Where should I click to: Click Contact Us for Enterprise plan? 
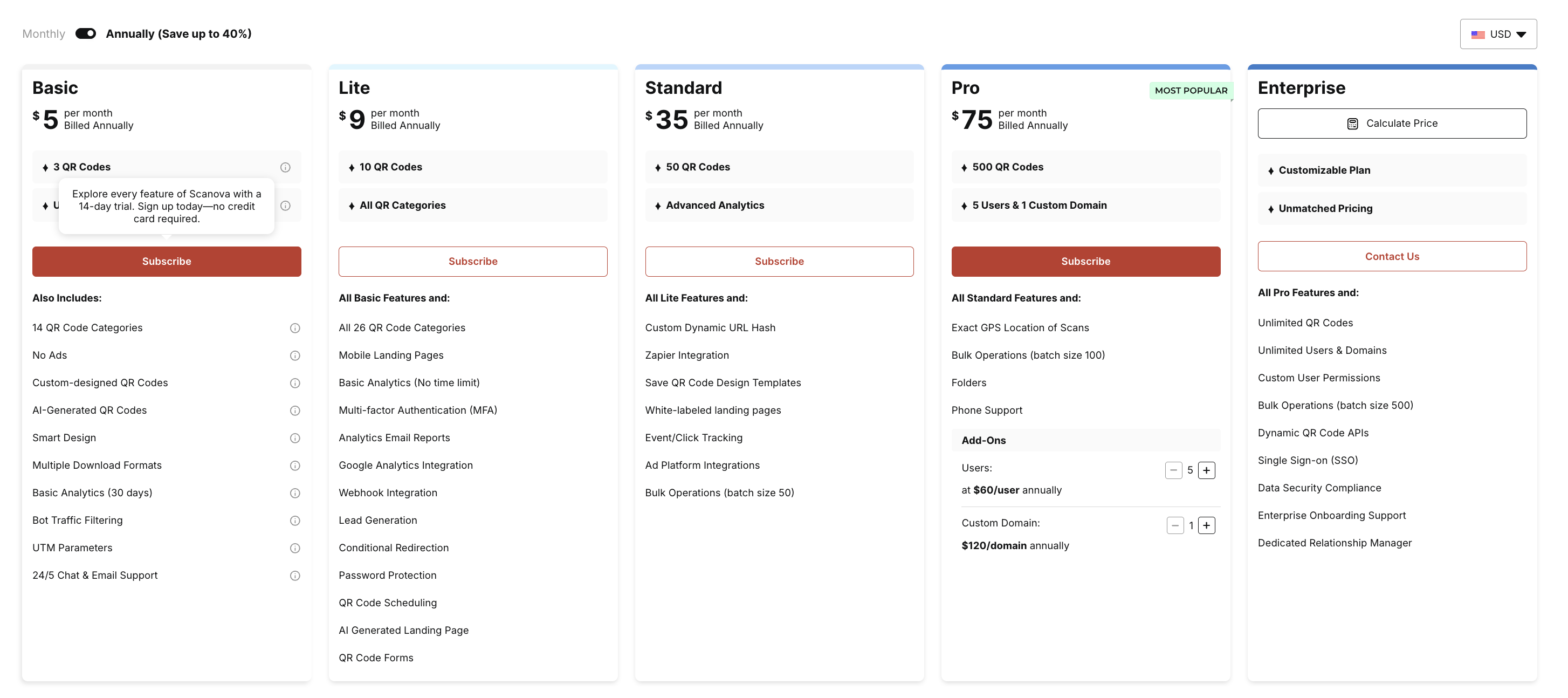click(x=1392, y=256)
